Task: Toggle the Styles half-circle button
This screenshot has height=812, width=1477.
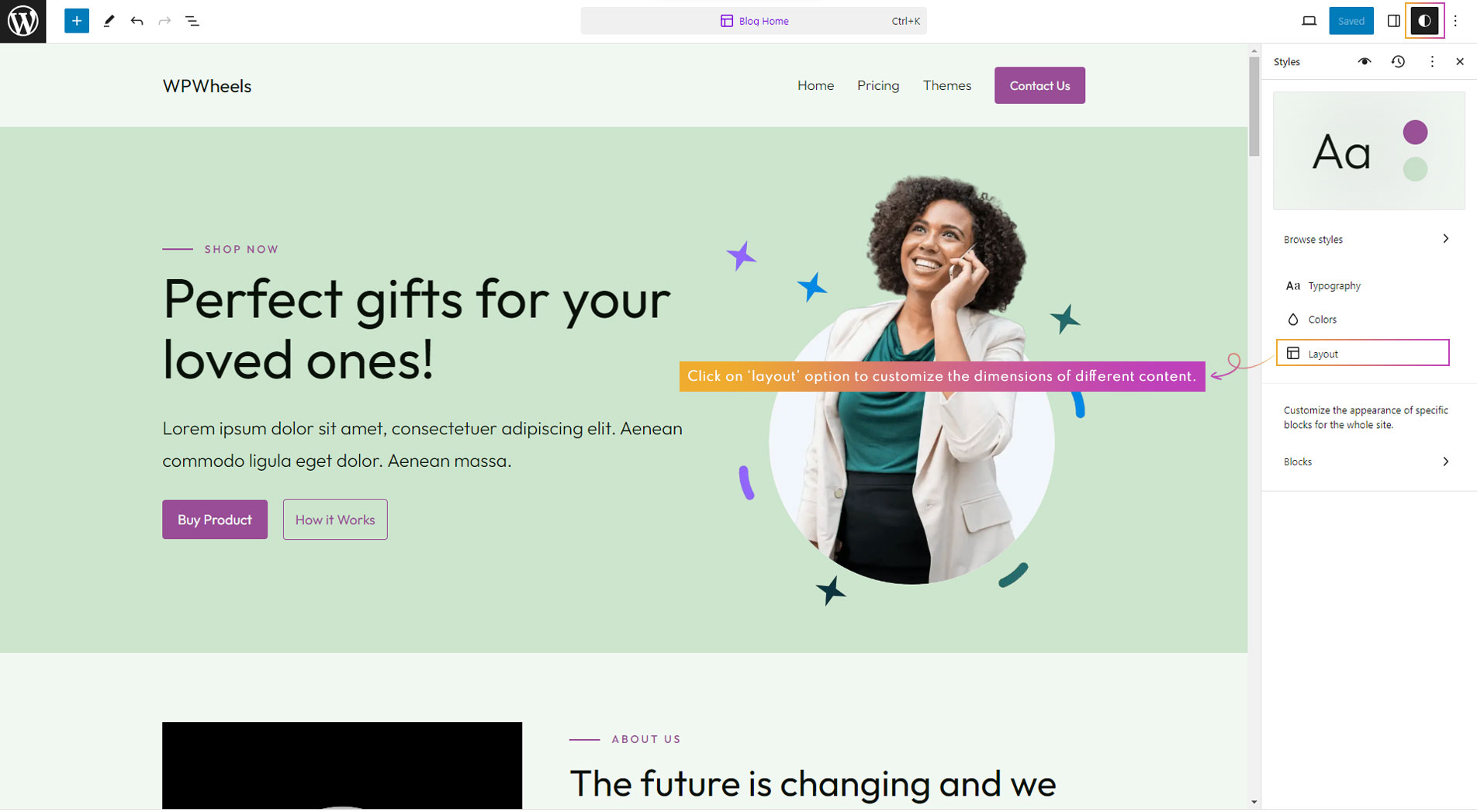Action: click(x=1424, y=21)
